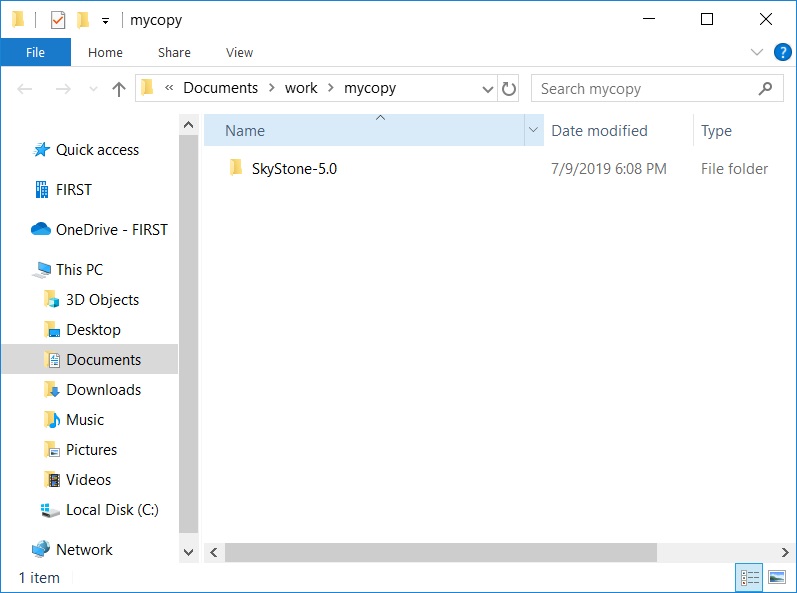
Task: Switch to Large icons view layout
Action: [776, 578]
